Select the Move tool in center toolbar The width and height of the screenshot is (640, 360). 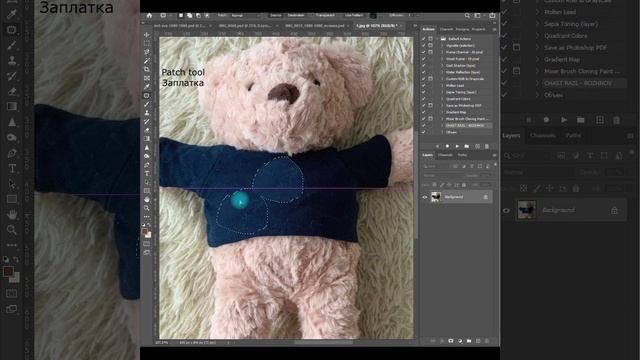[147, 35]
